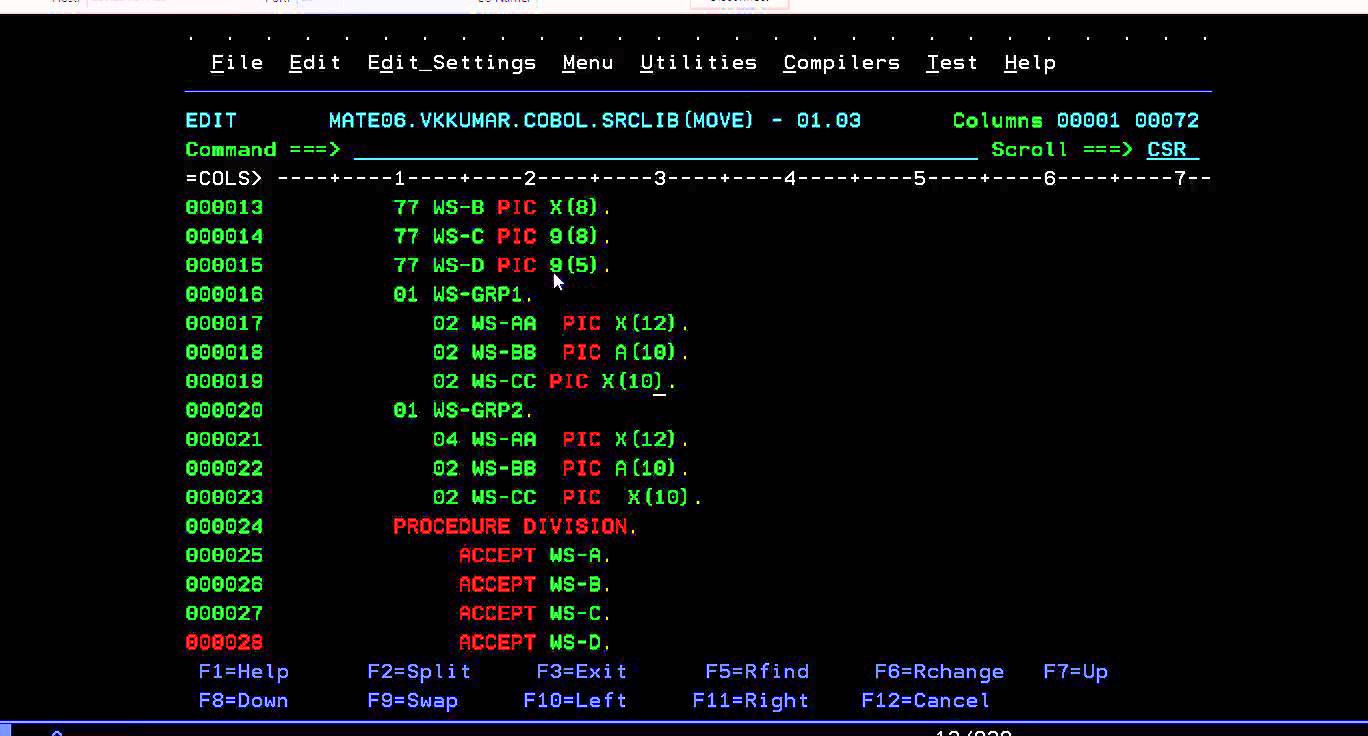Activate F1=Help function key
The height and width of the screenshot is (736, 1368).
click(243, 671)
